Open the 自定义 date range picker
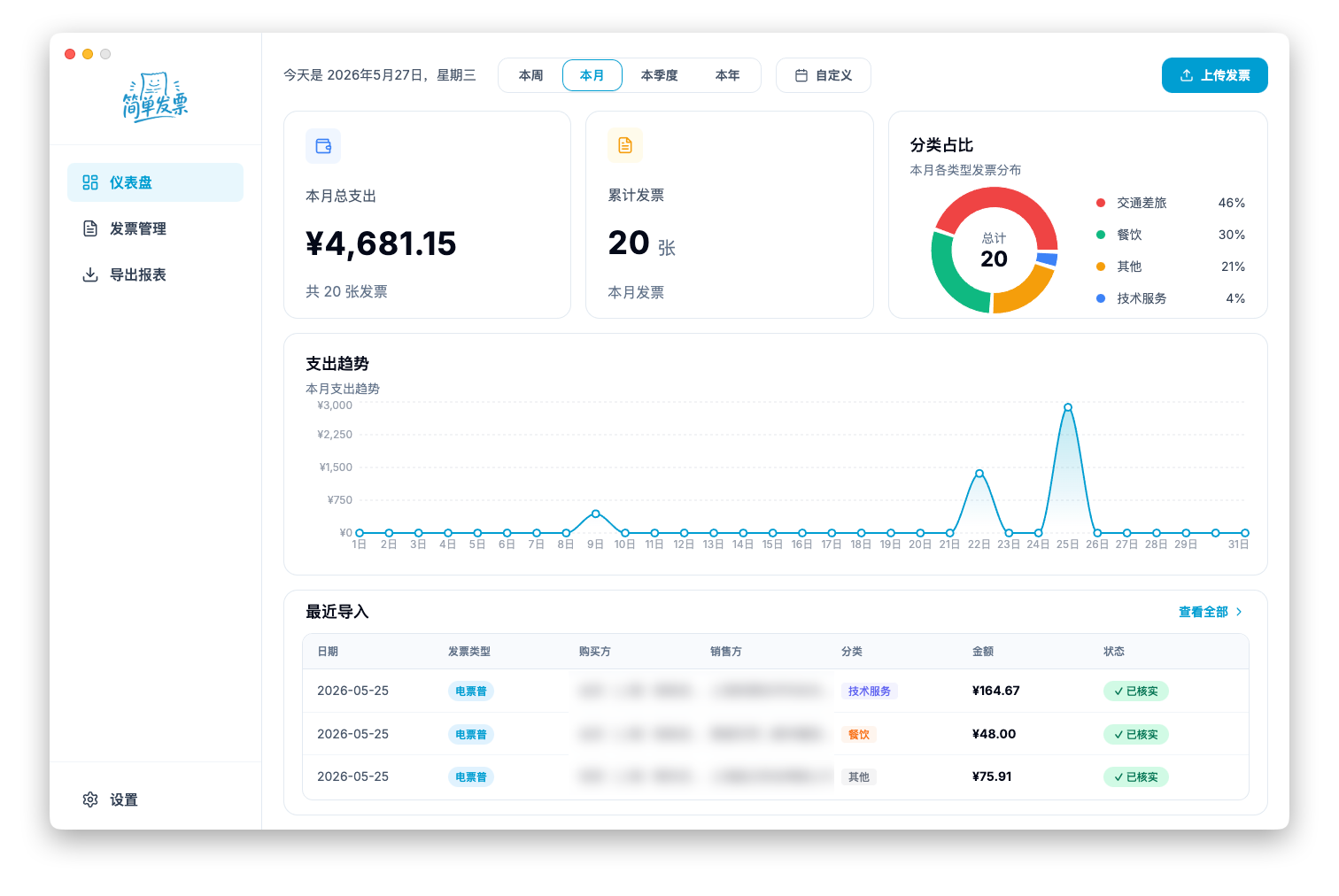 [x=824, y=75]
